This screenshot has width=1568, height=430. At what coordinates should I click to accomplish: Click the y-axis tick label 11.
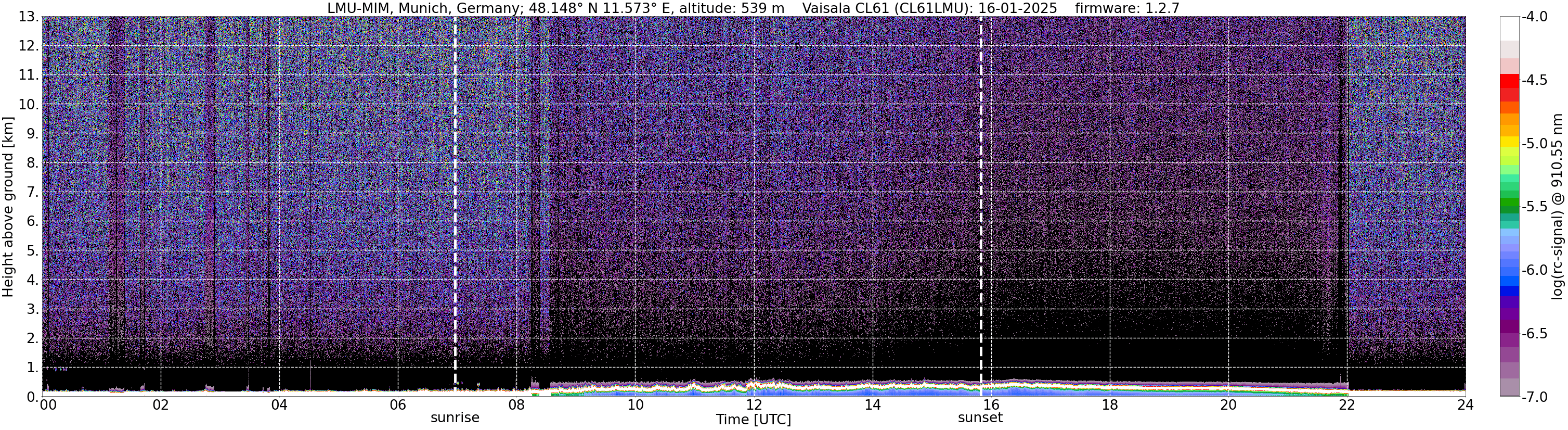(x=29, y=75)
